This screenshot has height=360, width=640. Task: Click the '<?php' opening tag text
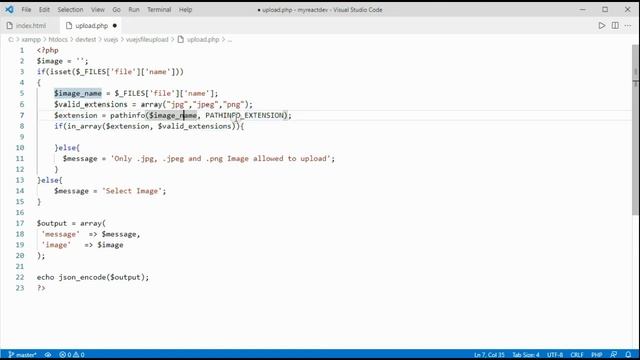[x=48, y=50]
